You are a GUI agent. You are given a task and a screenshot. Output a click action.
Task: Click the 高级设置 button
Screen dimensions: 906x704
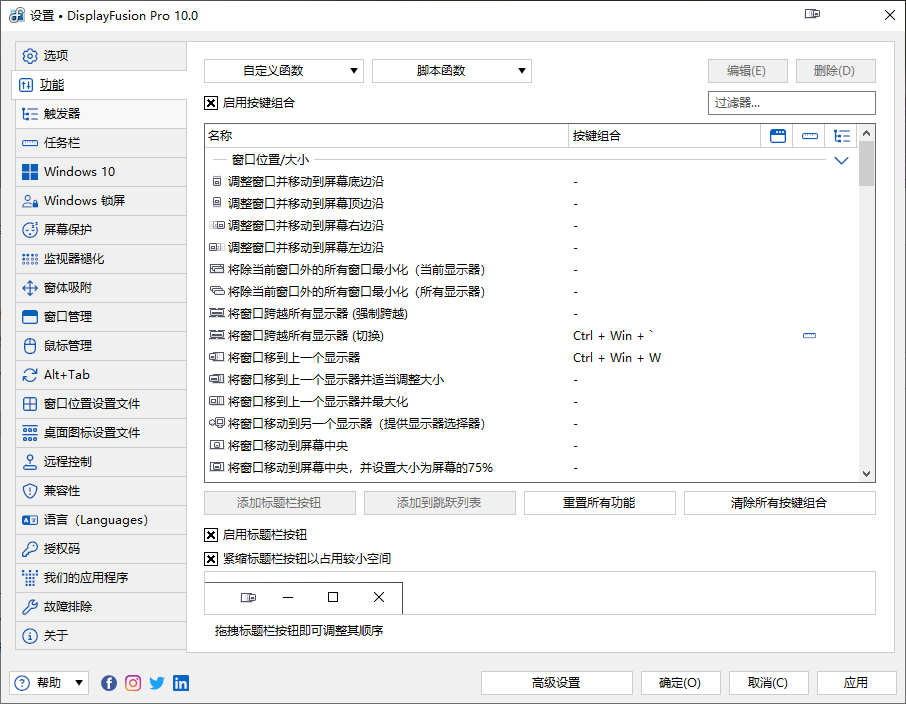coord(556,683)
